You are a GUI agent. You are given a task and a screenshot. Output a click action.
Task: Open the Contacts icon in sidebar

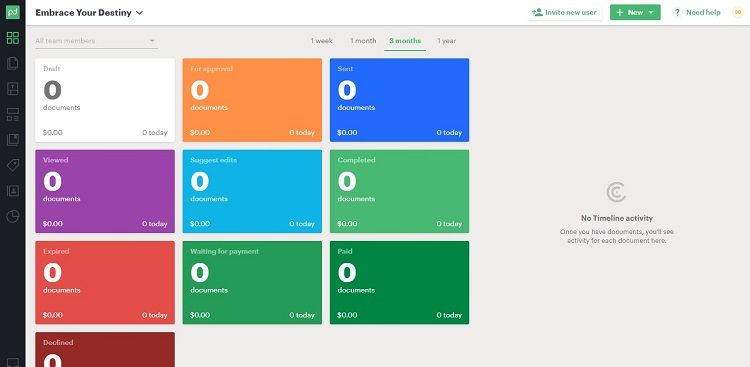[13, 191]
